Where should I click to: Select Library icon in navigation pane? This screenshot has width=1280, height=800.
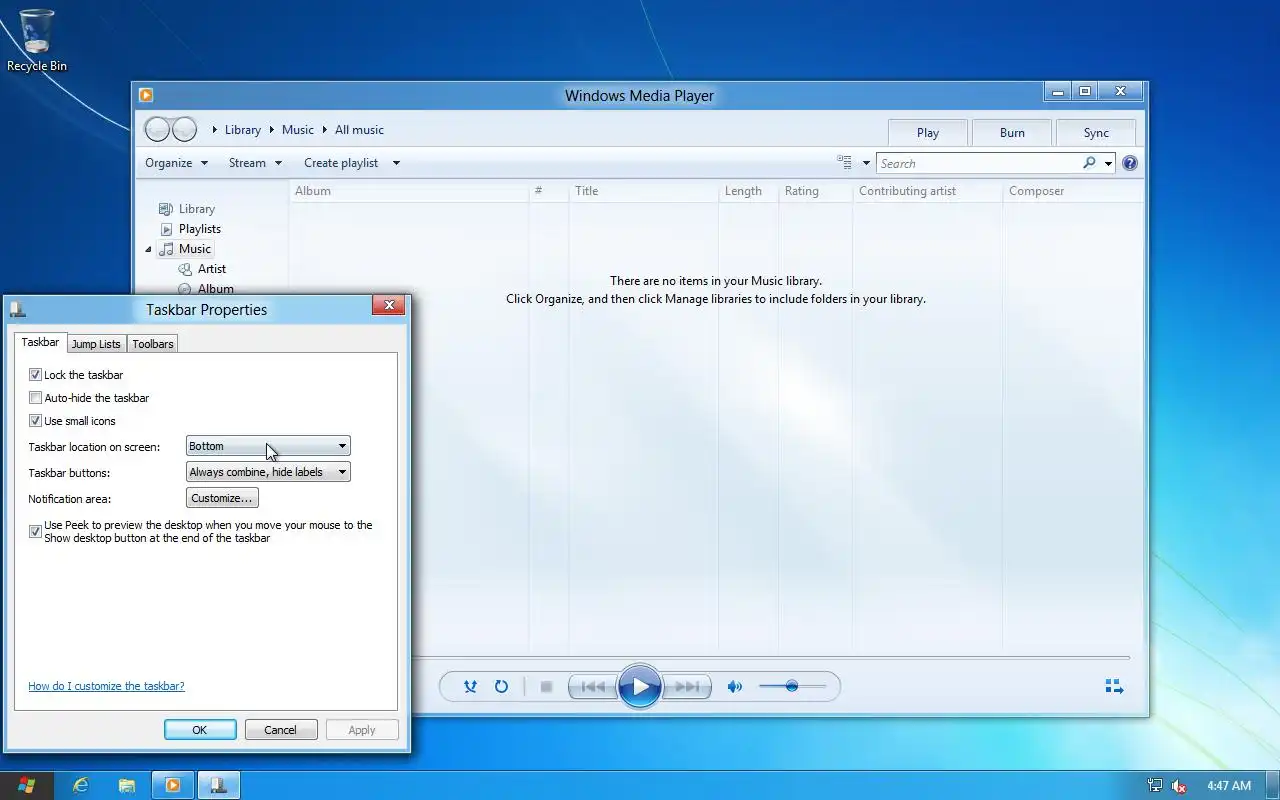[167, 209]
